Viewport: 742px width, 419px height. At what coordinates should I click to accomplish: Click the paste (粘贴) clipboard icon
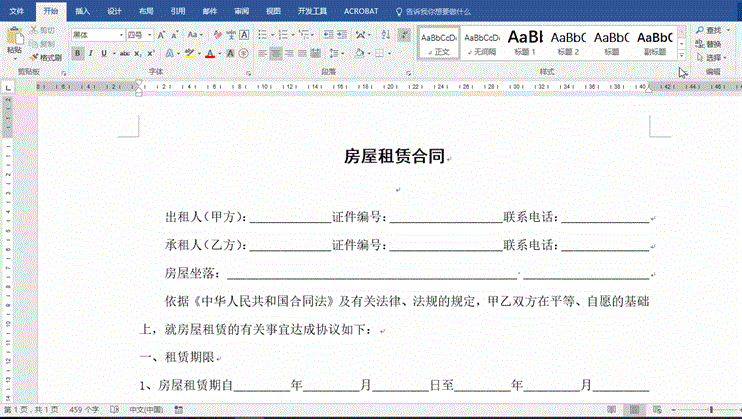click(x=14, y=40)
